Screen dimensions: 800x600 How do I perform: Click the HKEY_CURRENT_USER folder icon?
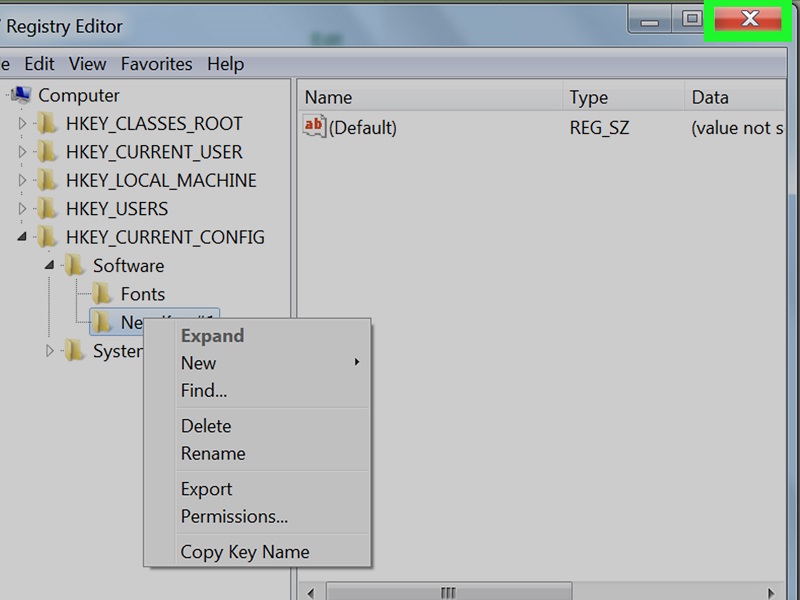tap(47, 152)
